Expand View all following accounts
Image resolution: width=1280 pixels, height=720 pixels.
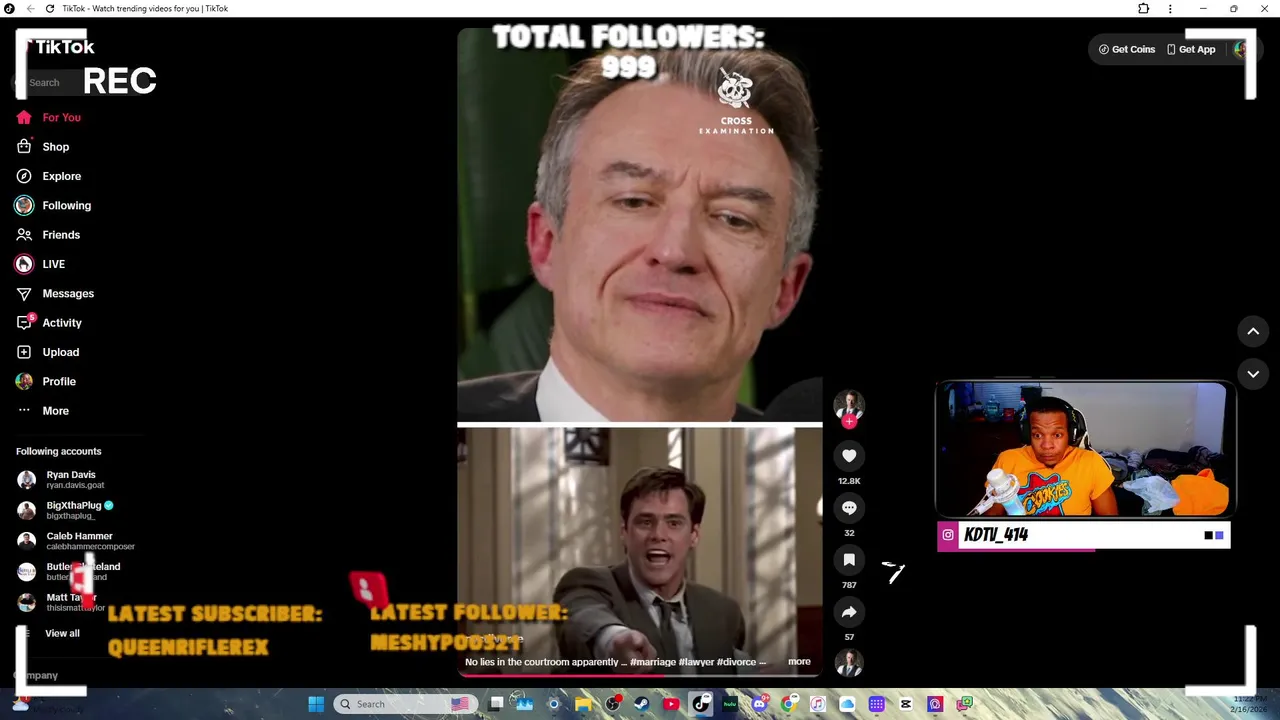point(50,633)
